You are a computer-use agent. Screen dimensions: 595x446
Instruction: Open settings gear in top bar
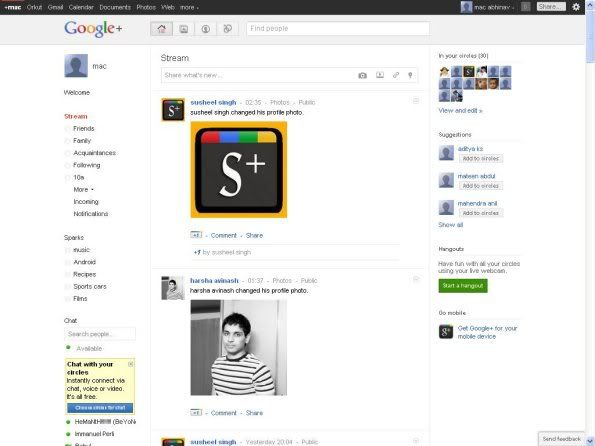click(x=576, y=7)
